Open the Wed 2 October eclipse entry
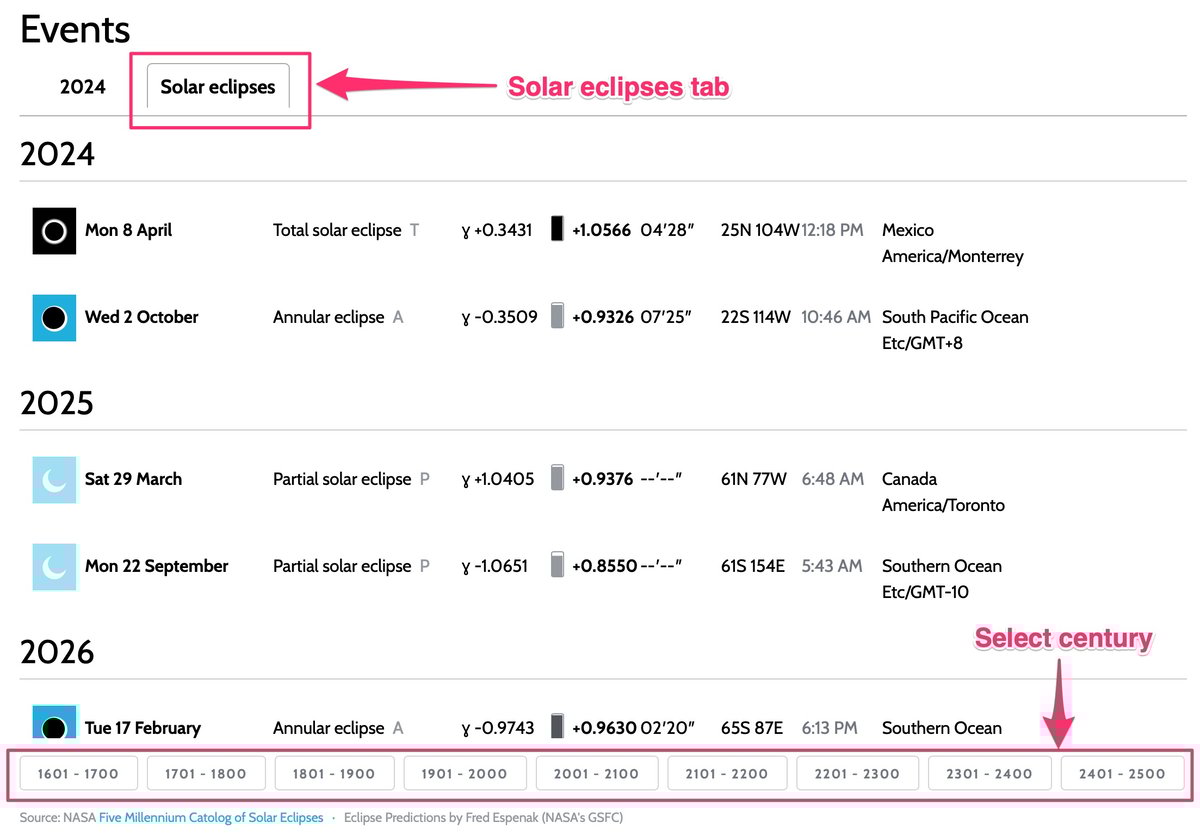Image resolution: width=1200 pixels, height=835 pixels. click(x=141, y=317)
